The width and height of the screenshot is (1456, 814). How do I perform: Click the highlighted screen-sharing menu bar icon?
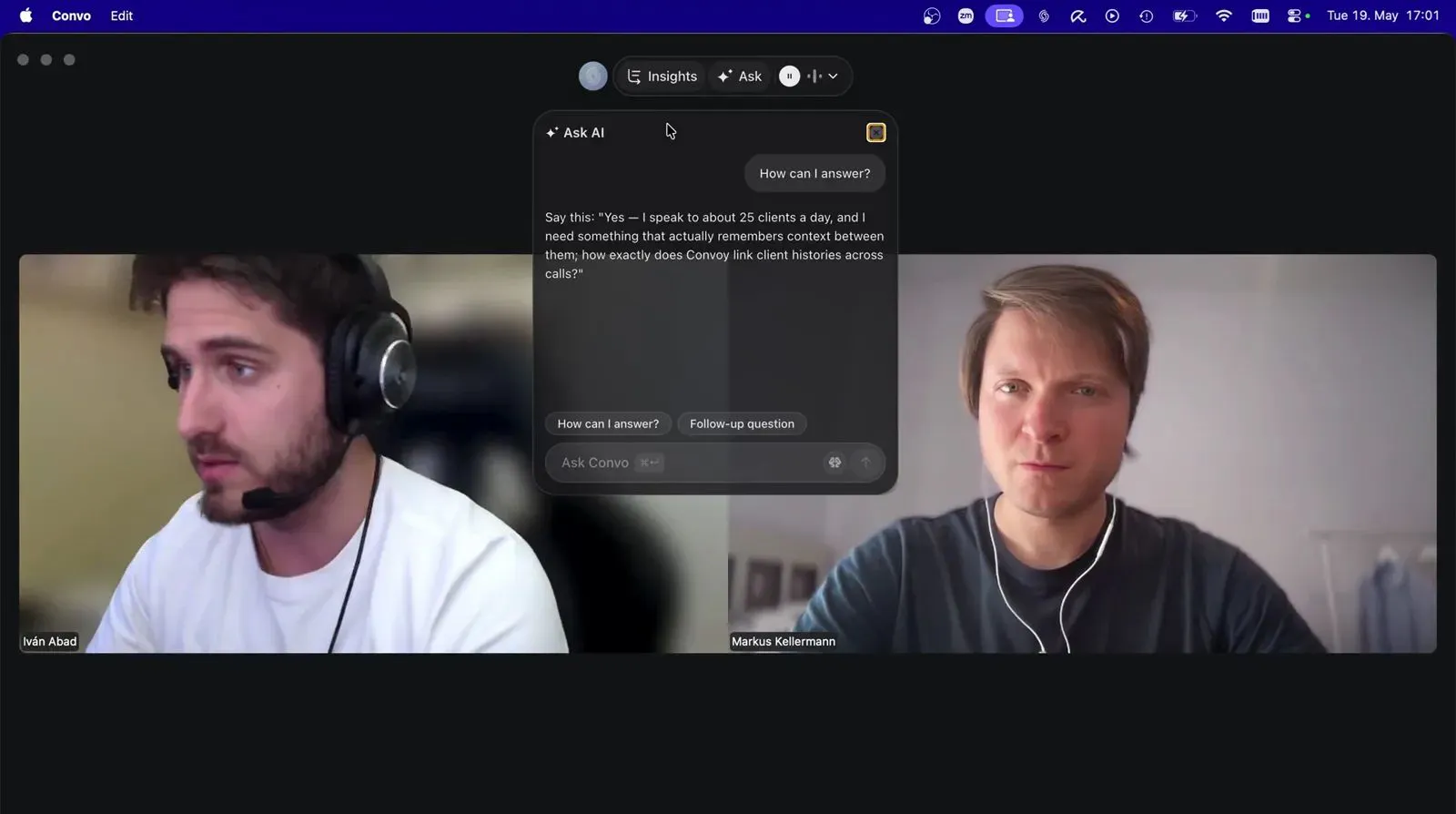click(x=1004, y=15)
